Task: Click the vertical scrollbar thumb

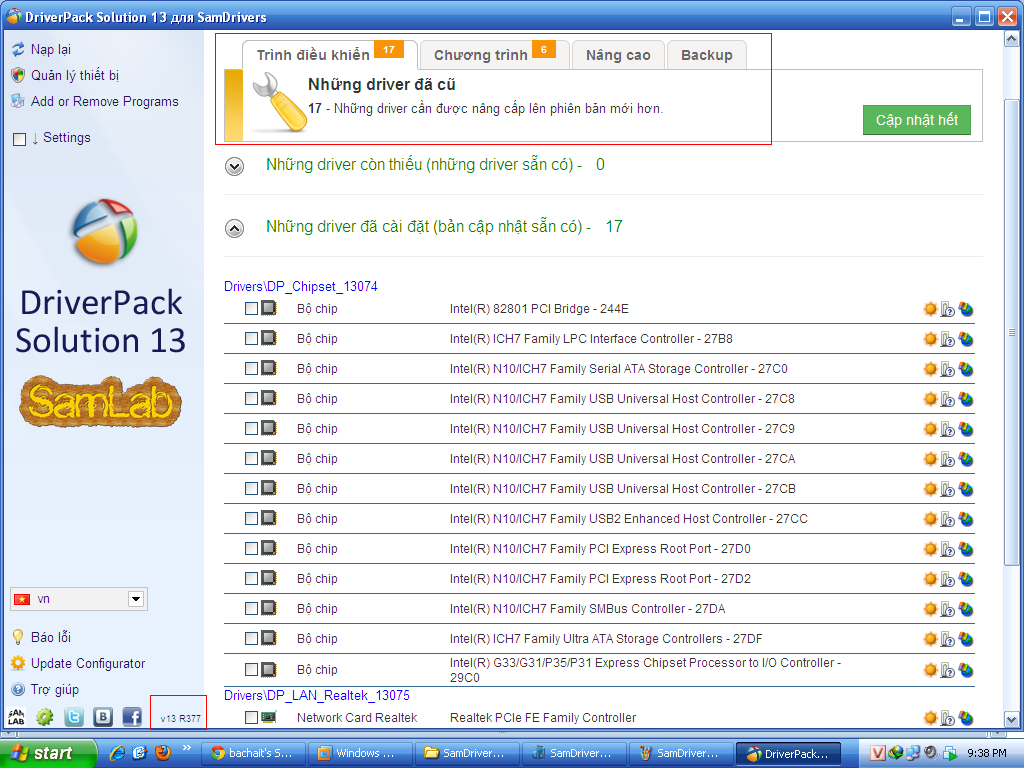Action: tap(1012, 332)
